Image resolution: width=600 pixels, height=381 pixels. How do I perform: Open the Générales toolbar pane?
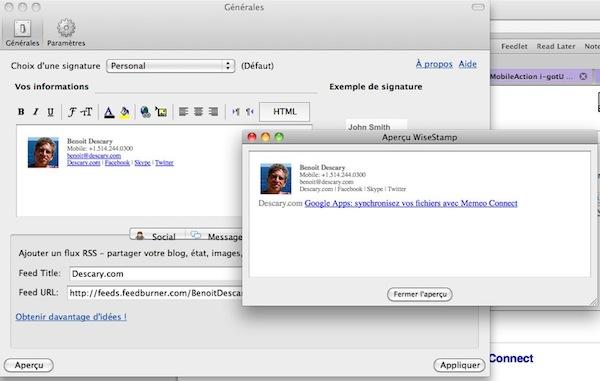point(22,34)
